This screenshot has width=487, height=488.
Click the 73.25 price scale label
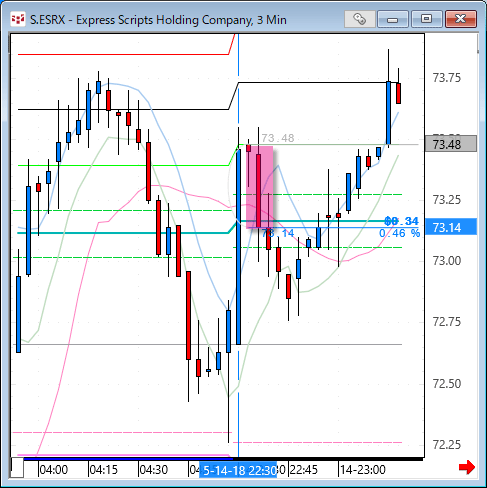coord(447,200)
